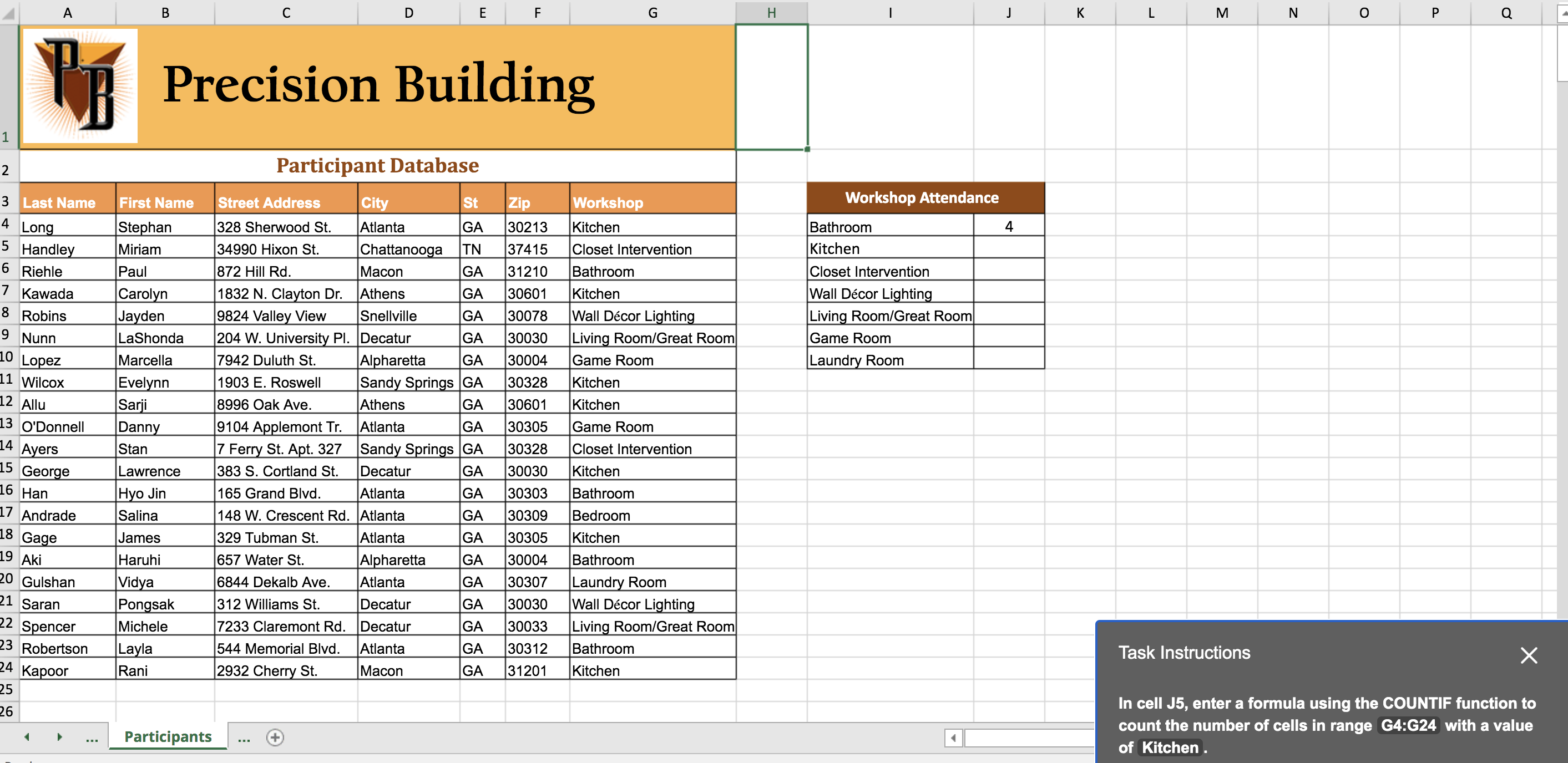Select the Bathroom count cell showing 4

click(x=1009, y=226)
